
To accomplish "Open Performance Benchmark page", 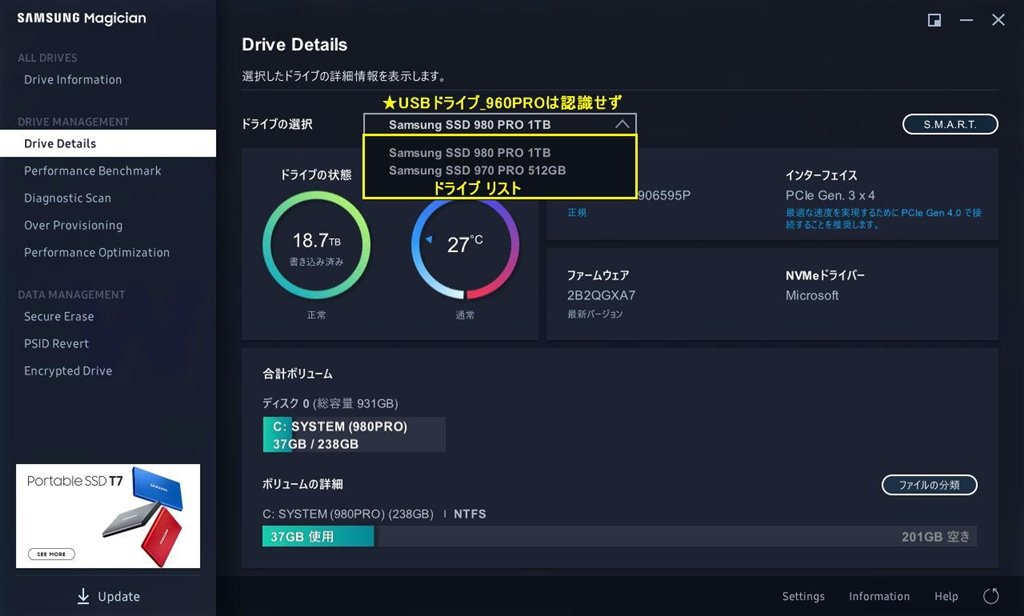I will point(92,170).
